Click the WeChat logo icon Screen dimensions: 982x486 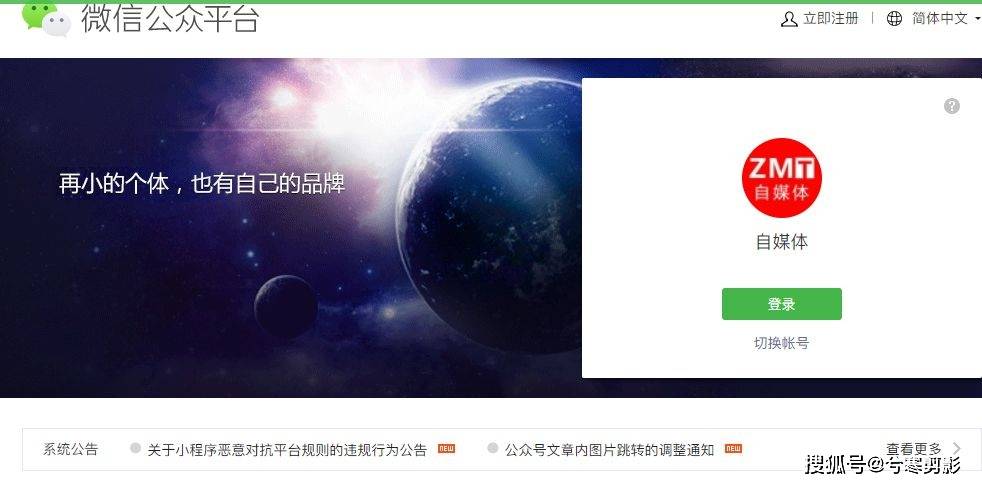click(46, 20)
